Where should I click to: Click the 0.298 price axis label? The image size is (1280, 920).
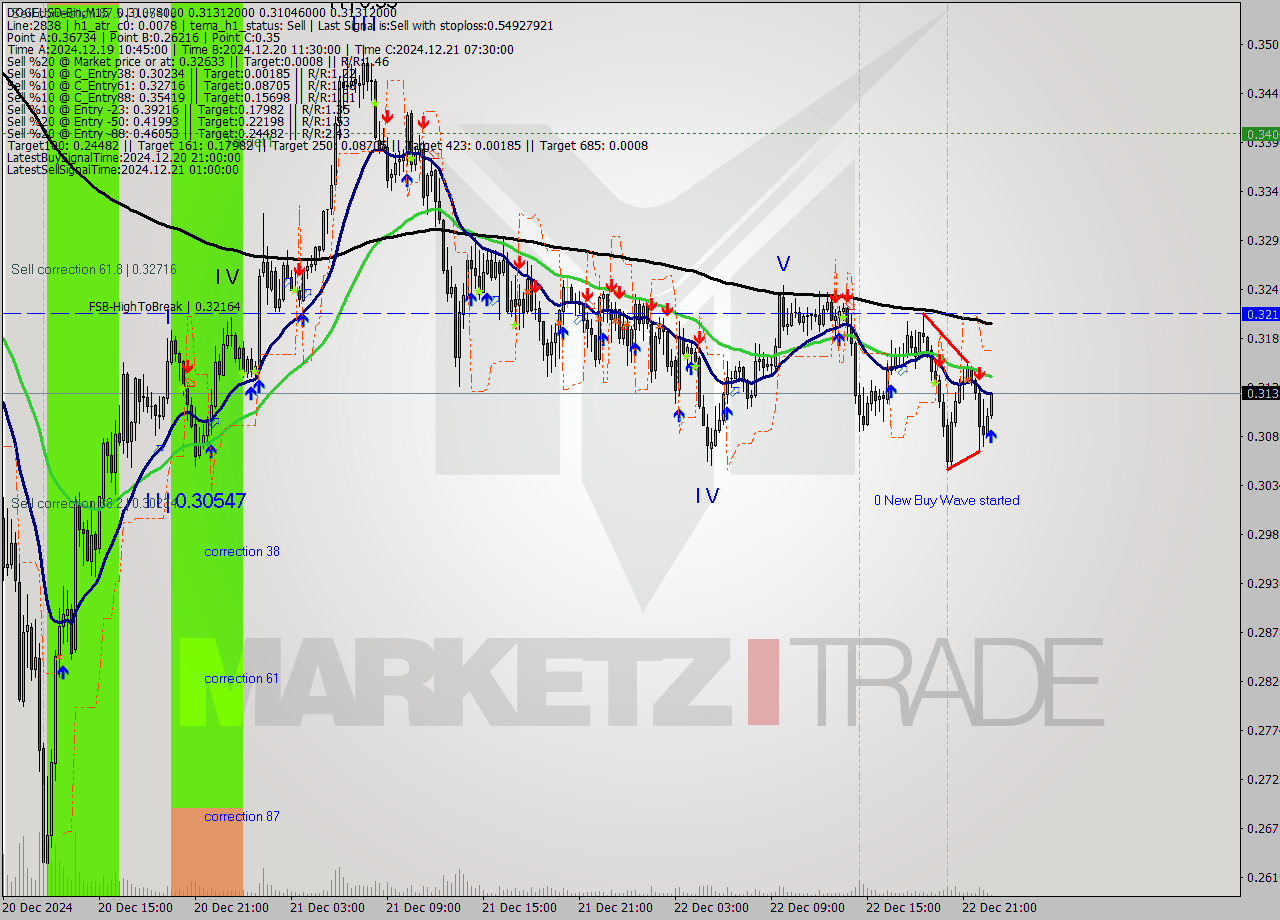[1262, 534]
